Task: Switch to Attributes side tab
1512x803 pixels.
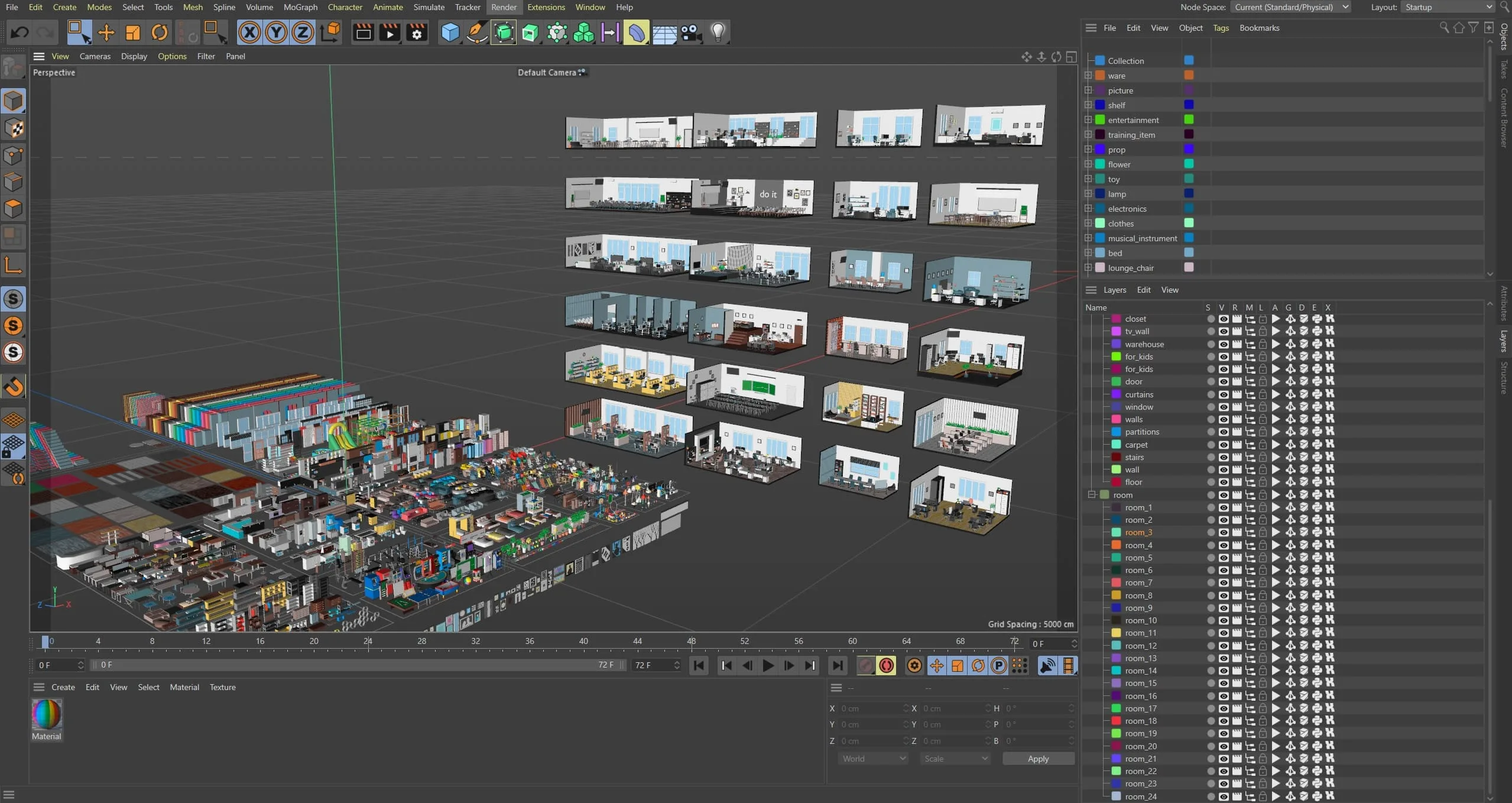Action: pyautogui.click(x=1504, y=303)
